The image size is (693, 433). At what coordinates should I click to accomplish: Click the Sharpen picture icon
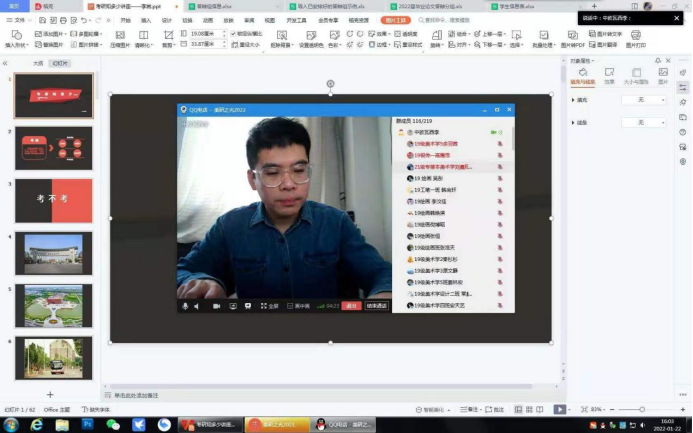(x=143, y=35)
